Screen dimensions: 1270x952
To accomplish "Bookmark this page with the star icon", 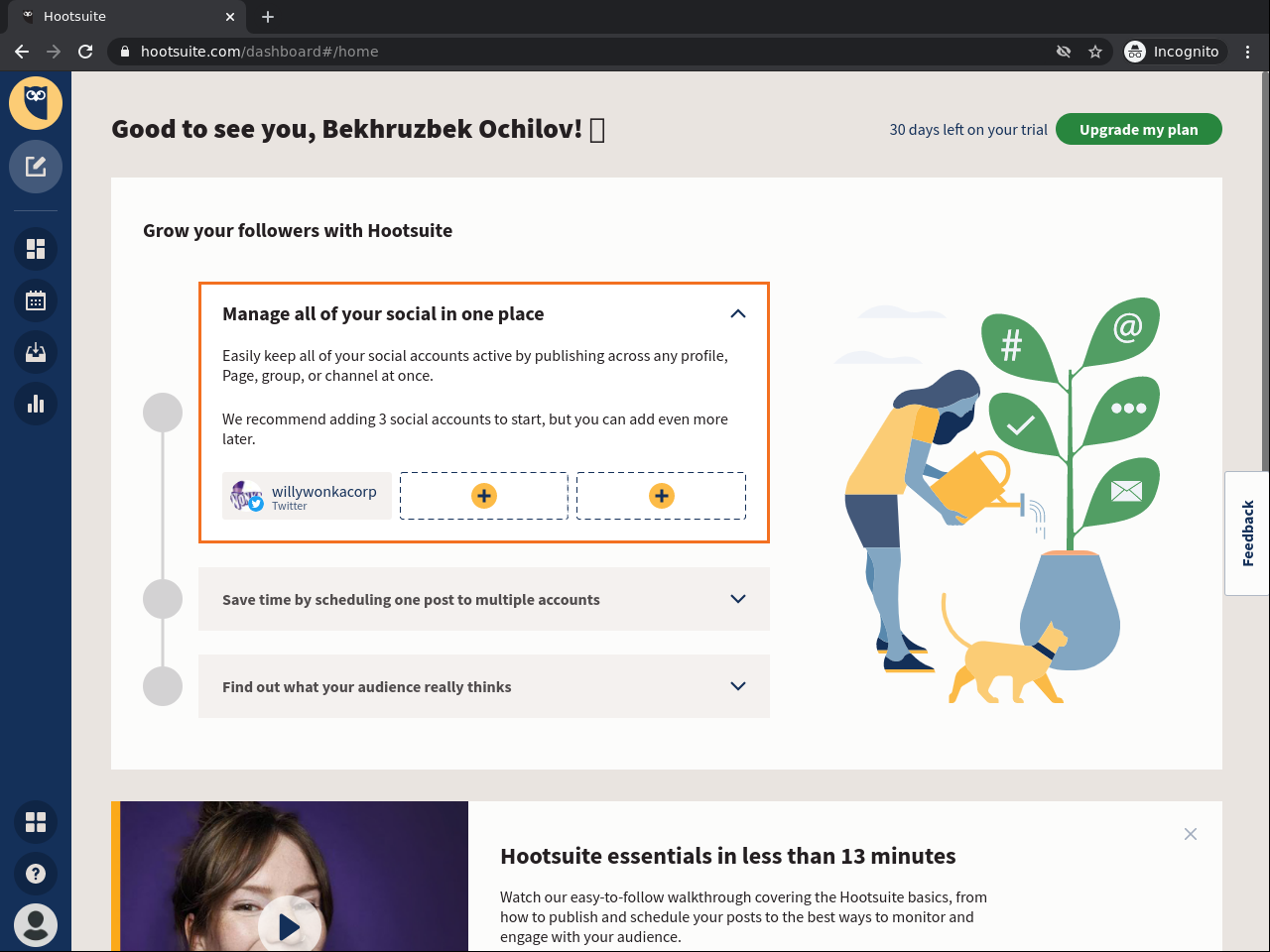I will coord(1095,52).
